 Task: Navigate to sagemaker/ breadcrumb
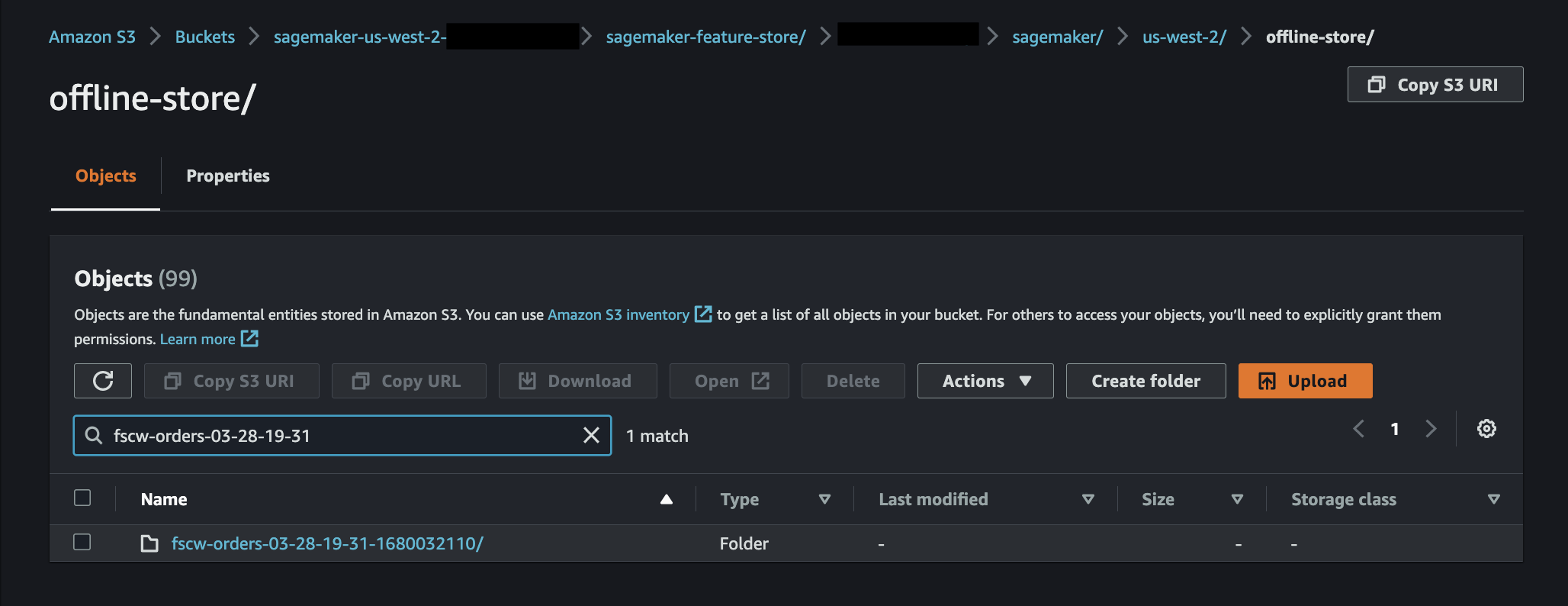(x=1057, y=37)
